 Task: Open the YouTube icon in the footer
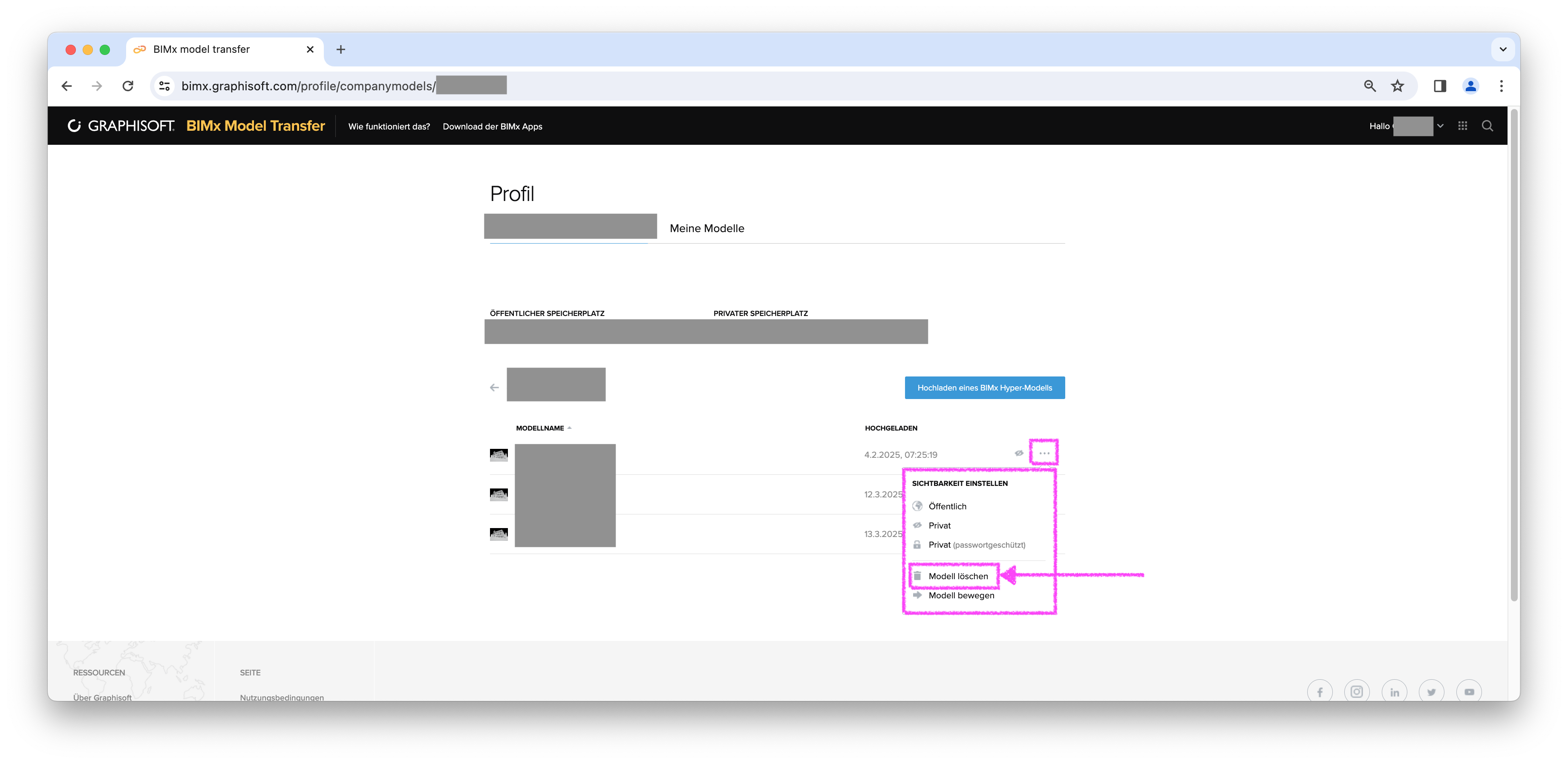[1469, 692]
